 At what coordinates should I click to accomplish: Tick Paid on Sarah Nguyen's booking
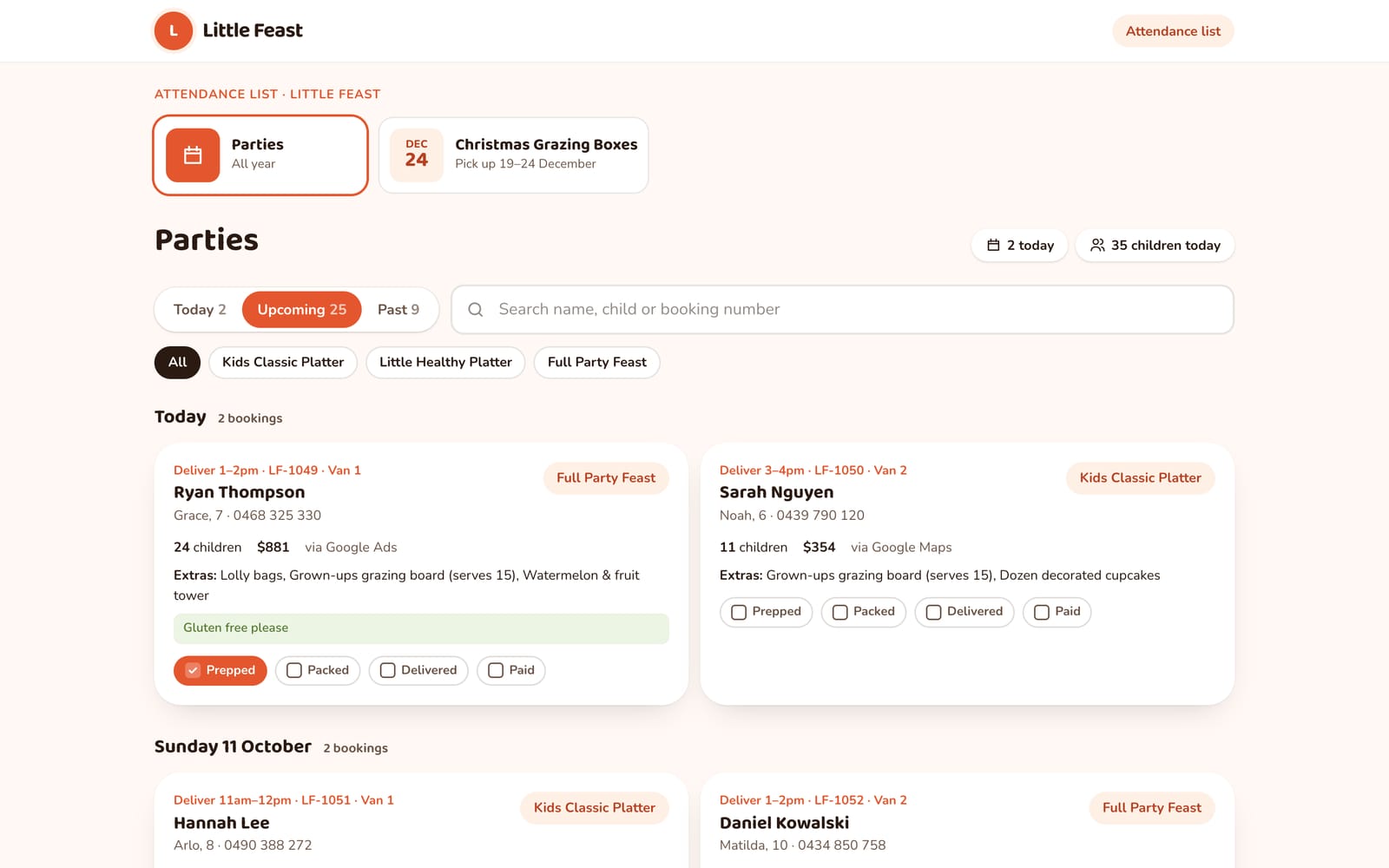pos(1057,612)
